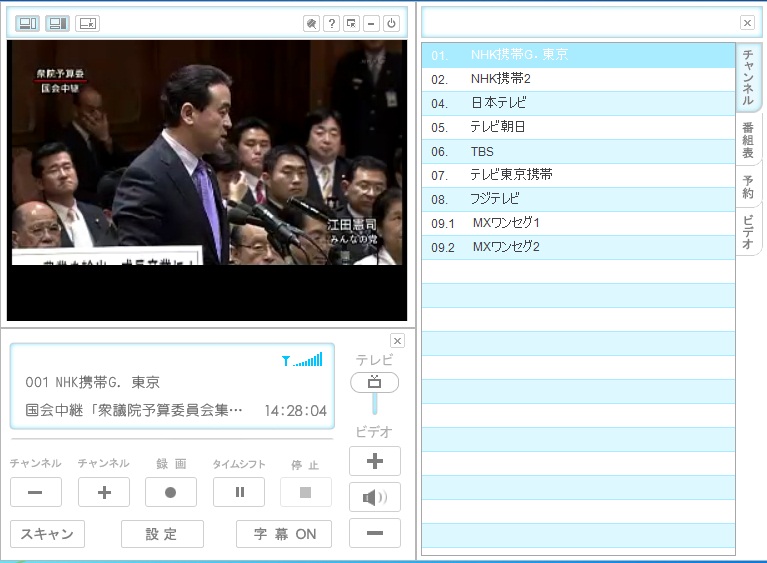The width and height of the screenshot is (767, 563).
Task: Increase volume with the plus button
Action: tap(375, 461)
